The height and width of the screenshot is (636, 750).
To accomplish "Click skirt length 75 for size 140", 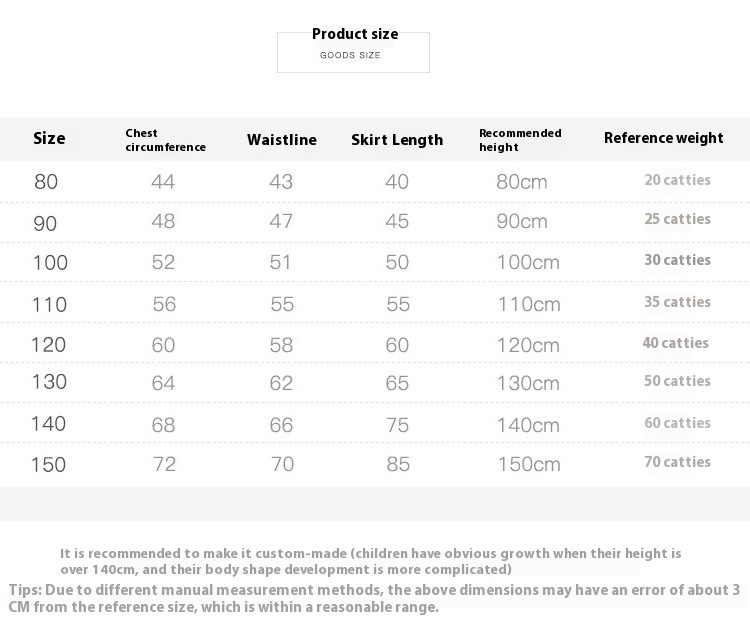I will click(397, 425).
